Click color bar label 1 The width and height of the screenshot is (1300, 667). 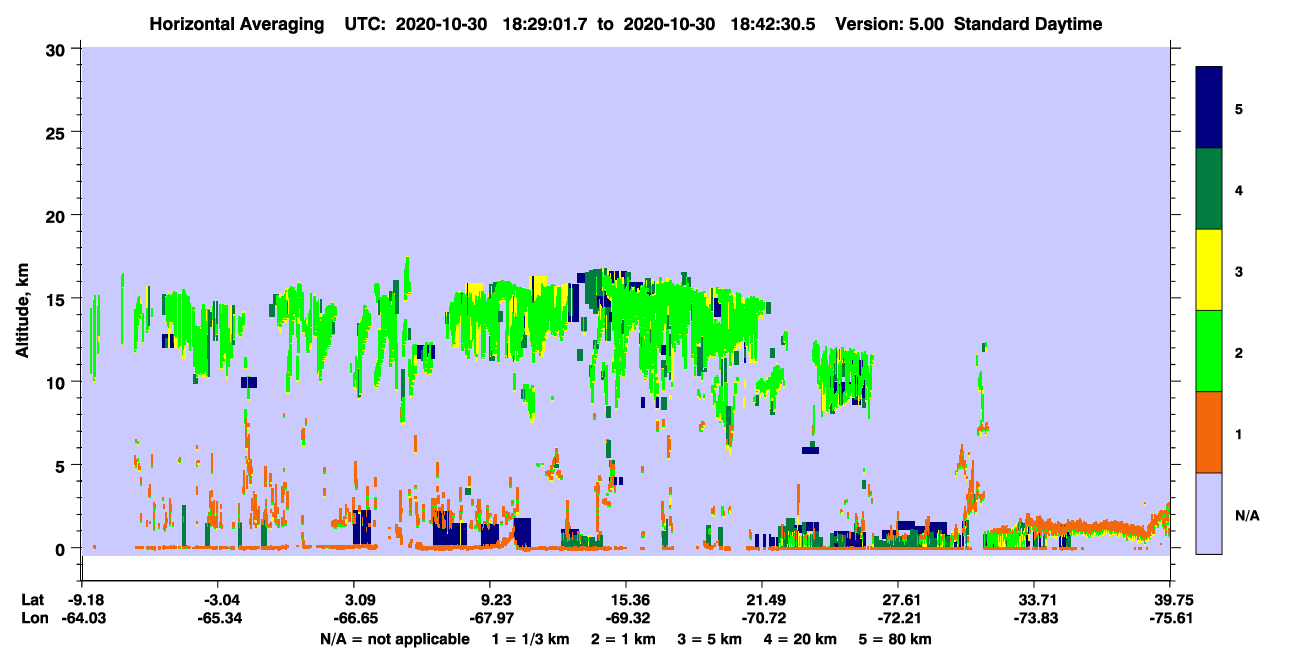pyautogui.click(x=1239, y=433)
